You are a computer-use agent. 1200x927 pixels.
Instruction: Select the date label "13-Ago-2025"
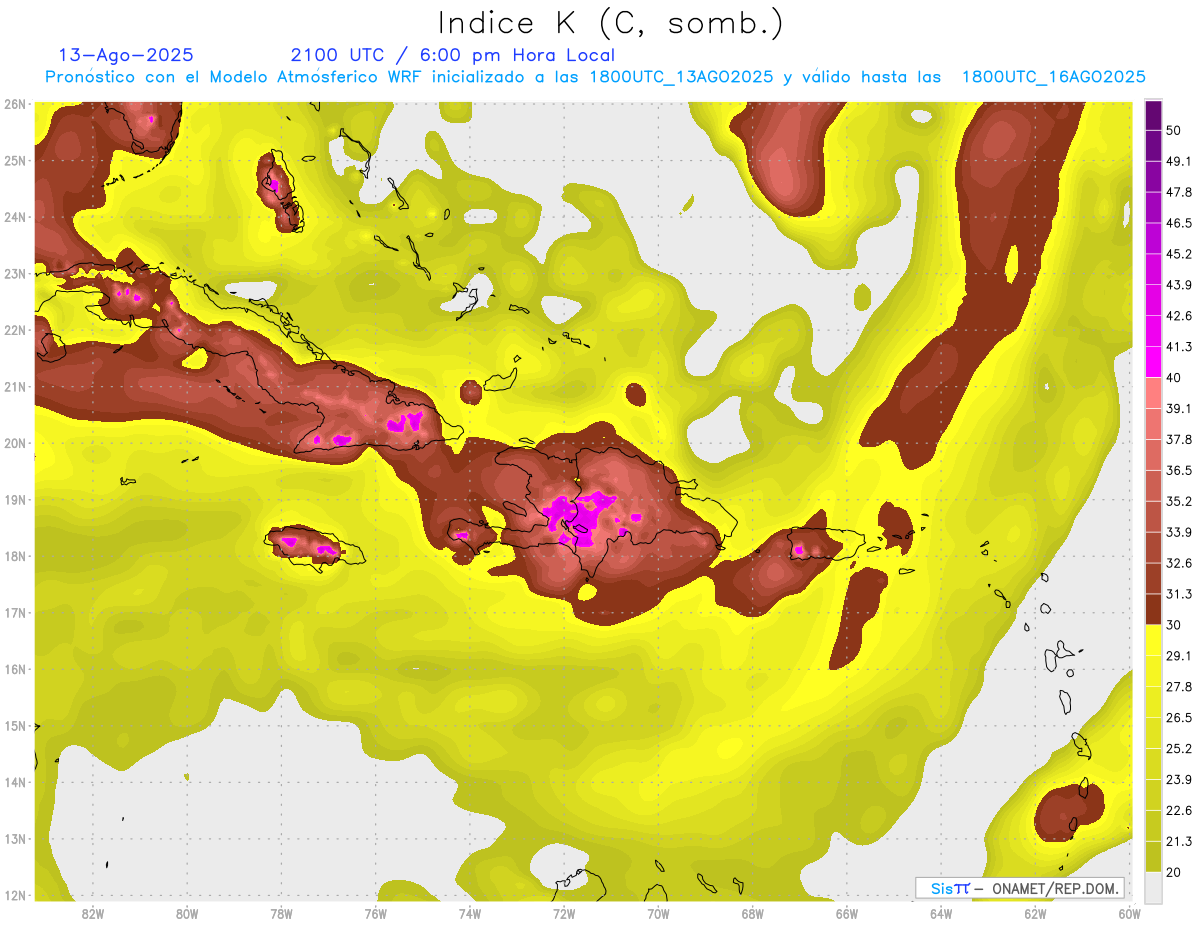126,55
